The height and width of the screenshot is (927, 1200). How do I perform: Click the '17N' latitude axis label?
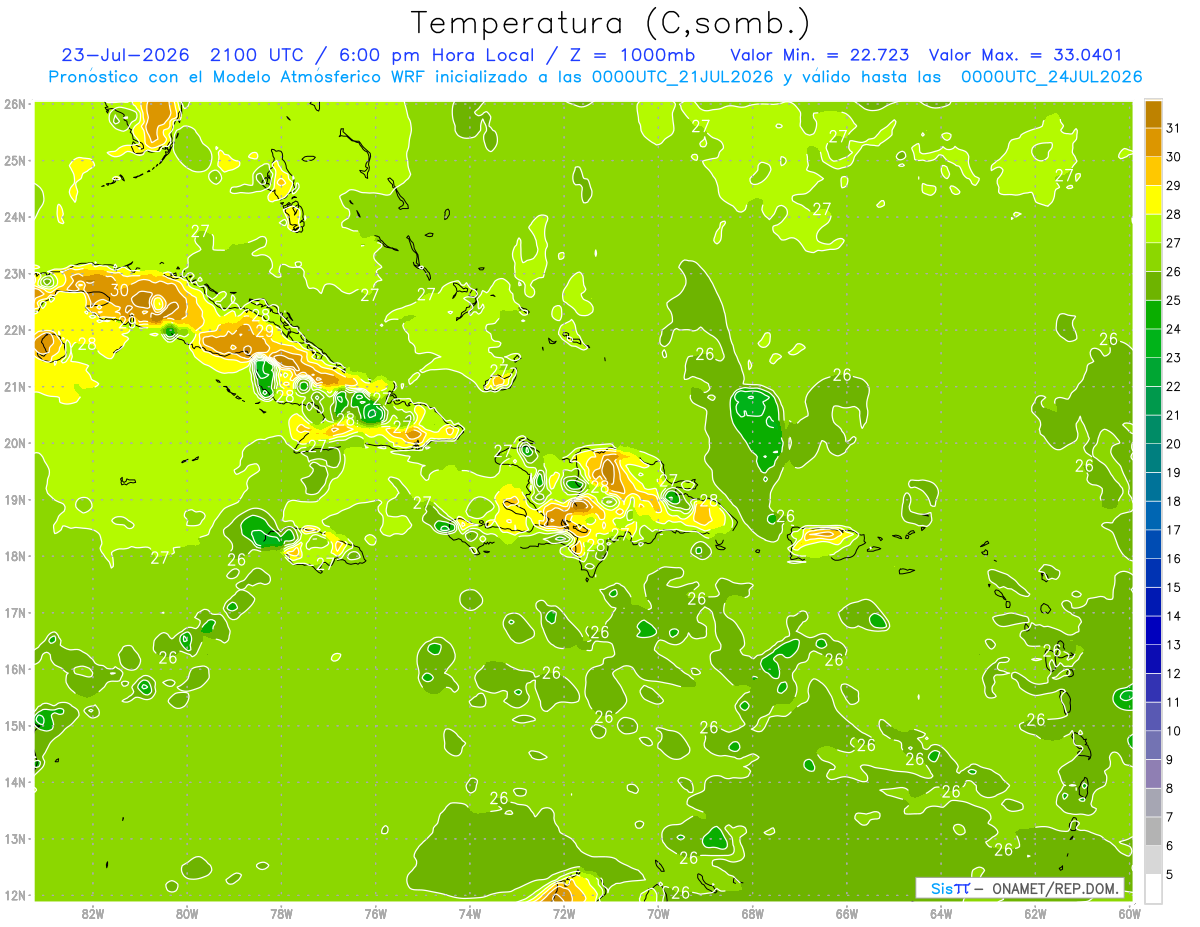[15, 612]
